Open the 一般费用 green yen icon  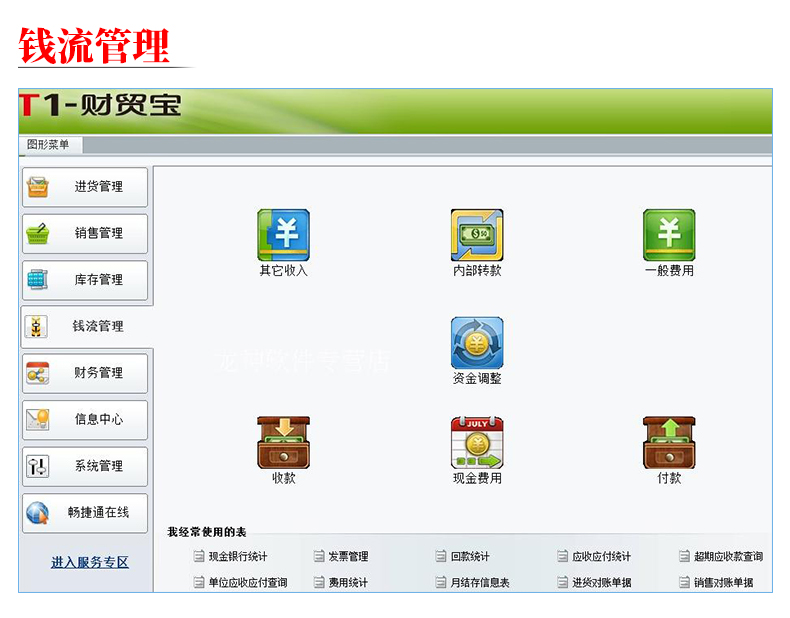click(669, 235)
